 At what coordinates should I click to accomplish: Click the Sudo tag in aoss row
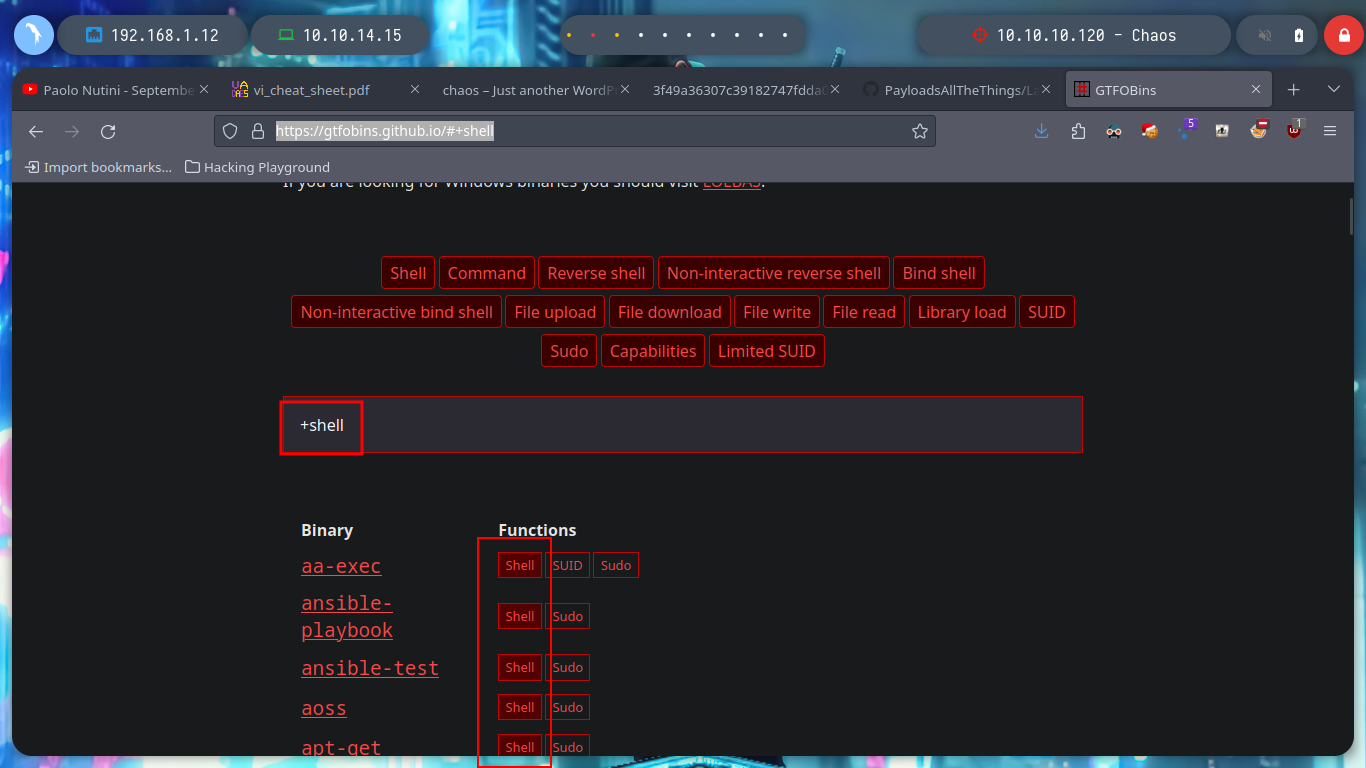click(x=567, y=708)
